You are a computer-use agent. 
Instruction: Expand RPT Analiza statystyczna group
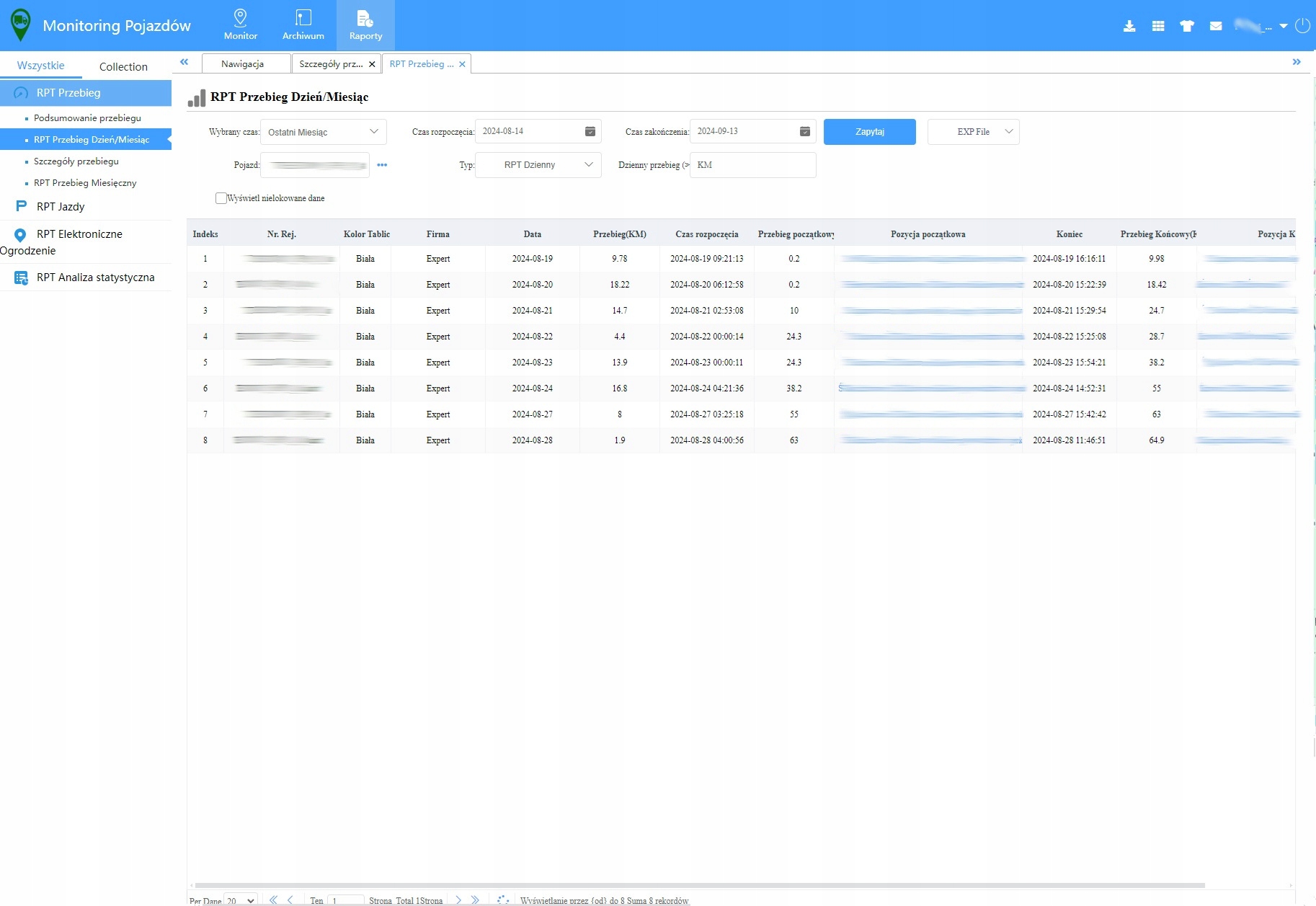(86, 277)
